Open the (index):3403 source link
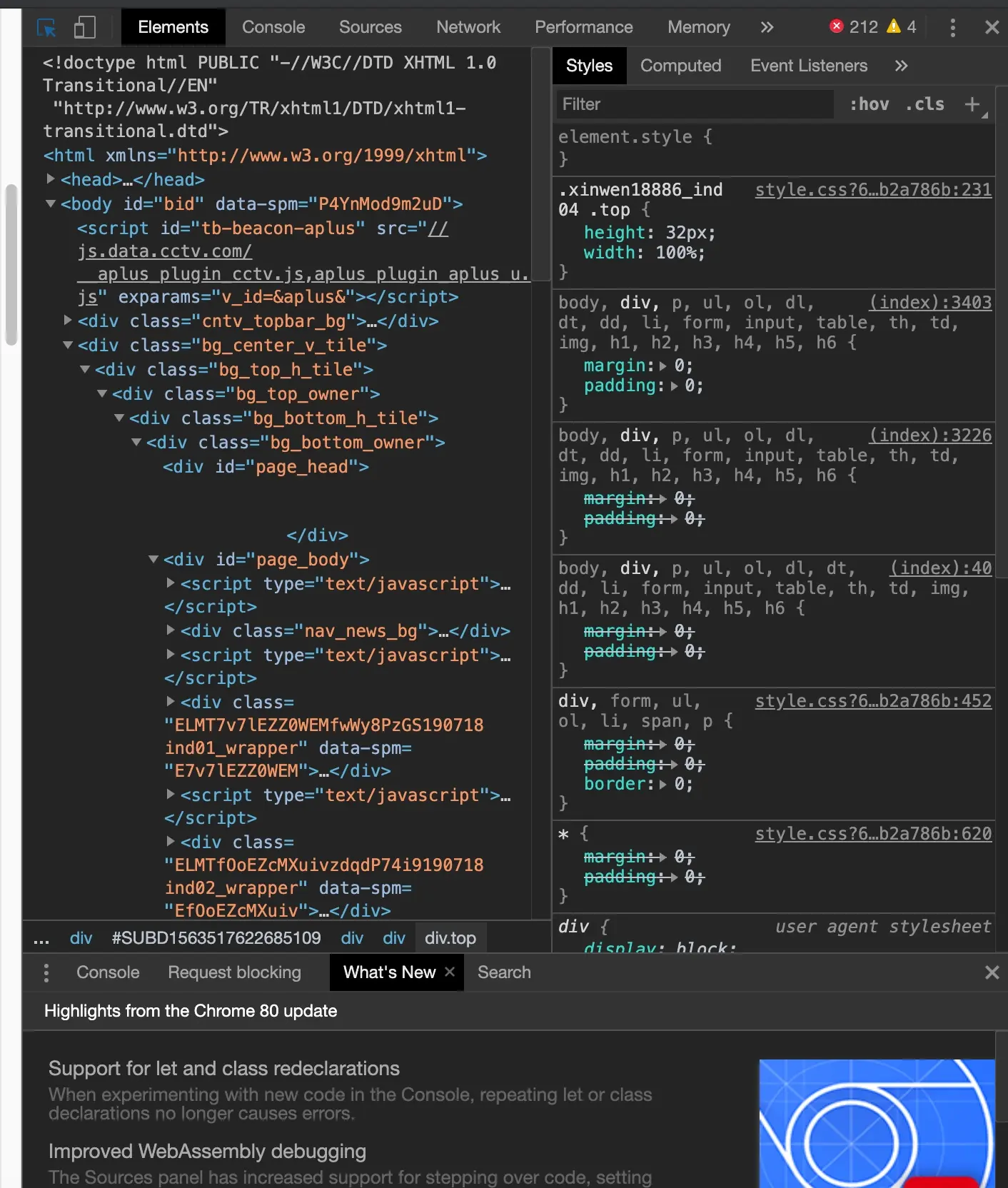This screenshot has height=1188, width=1008. coord(930,302)
